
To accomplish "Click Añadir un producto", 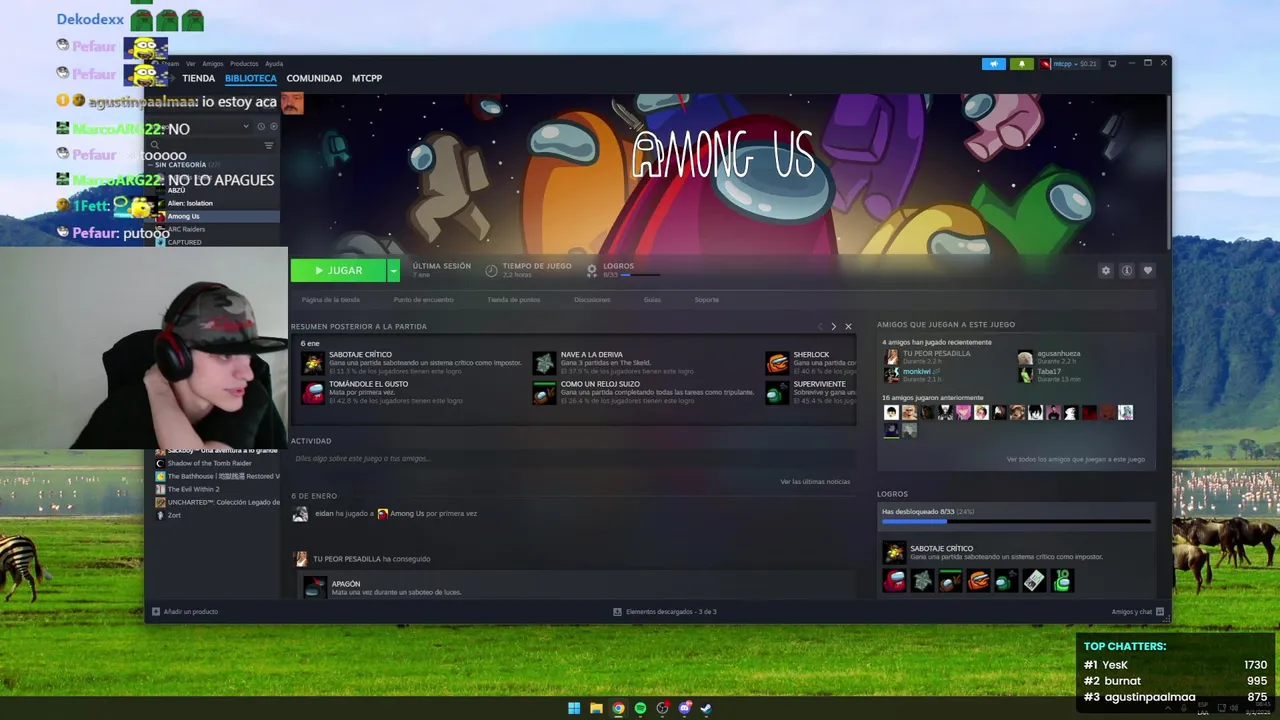I will point(184,612).
